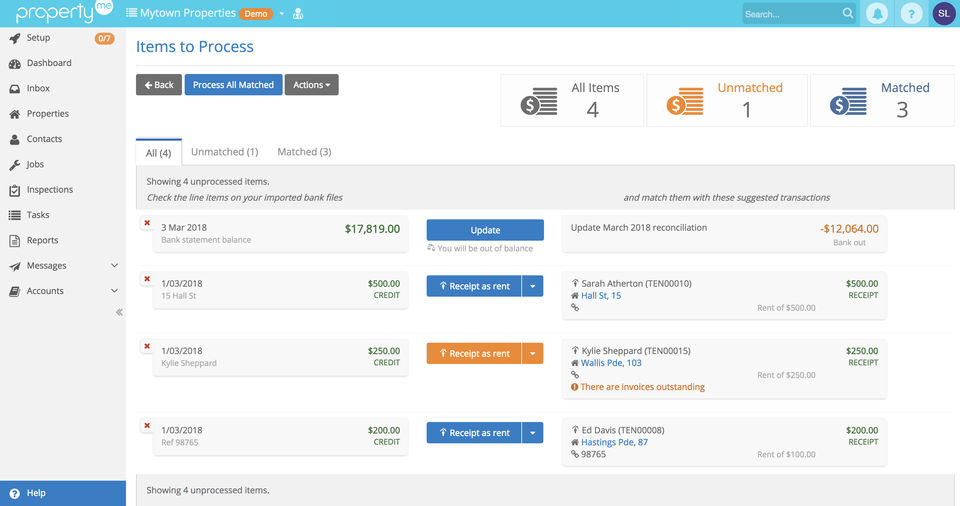Image resolution: width=960 pixels, height=506 pixels.
Task: Click the Mytown Properties portfolio name
Action: pos(187,13)
